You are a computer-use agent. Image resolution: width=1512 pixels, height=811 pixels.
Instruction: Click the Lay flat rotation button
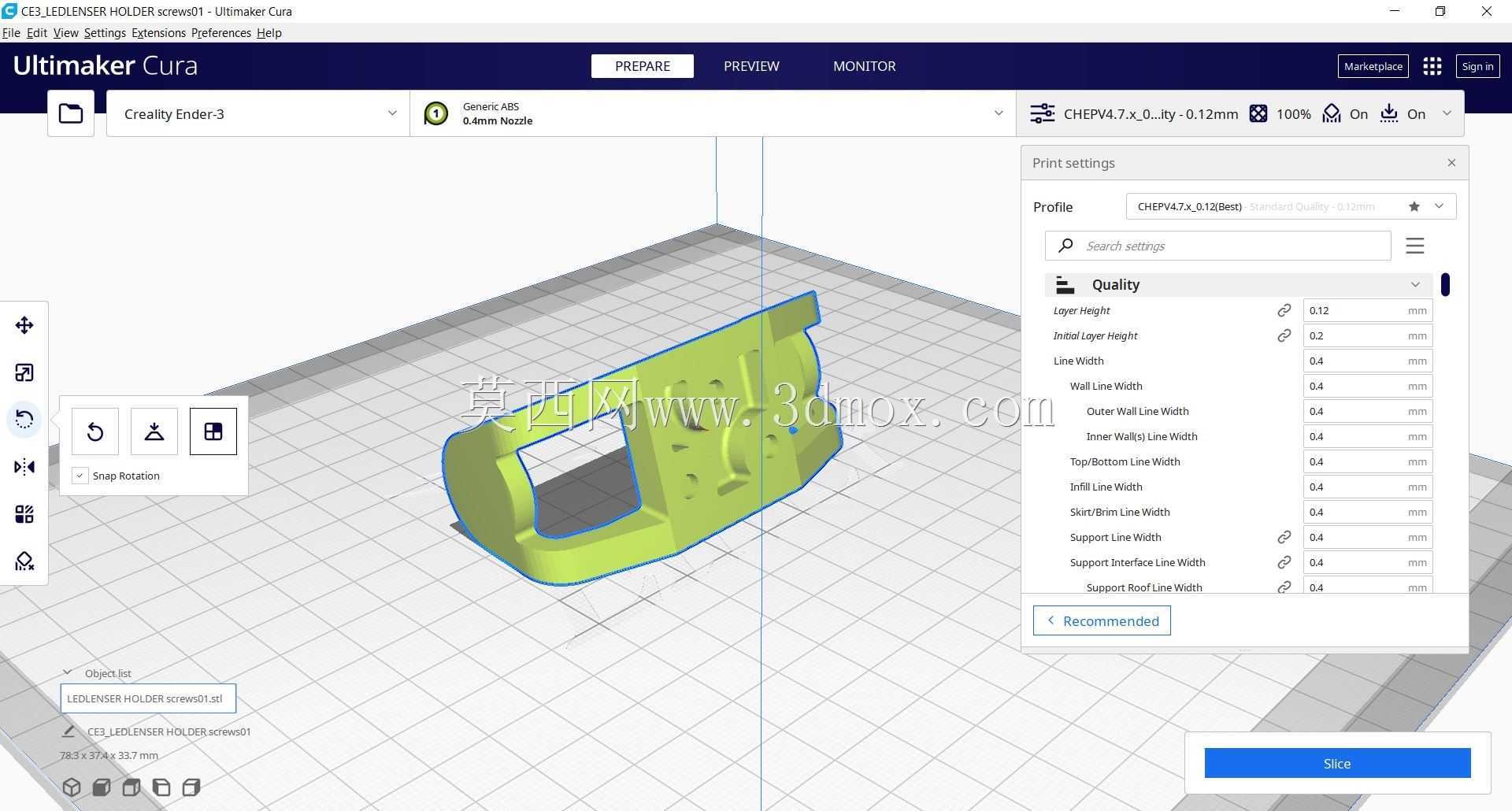[x=154, y=431]
